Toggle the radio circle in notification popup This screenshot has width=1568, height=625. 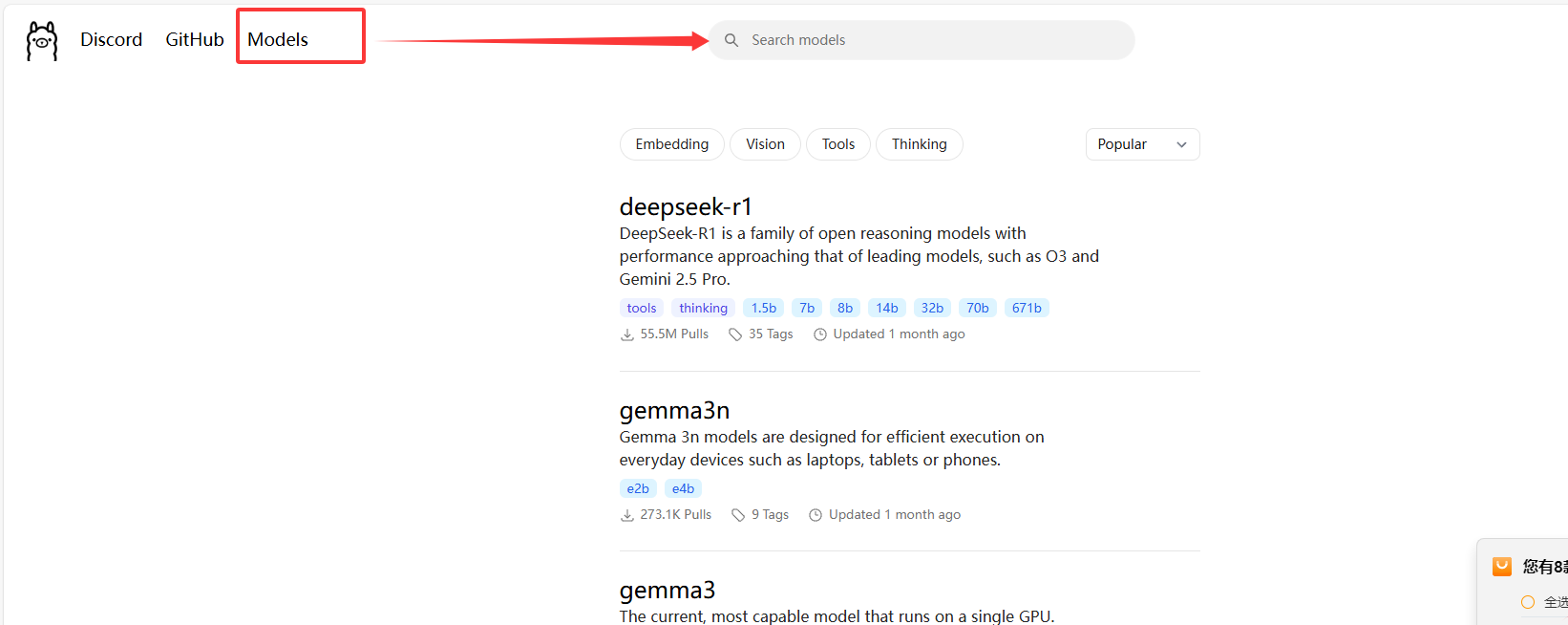click(x=1528, y=602)
